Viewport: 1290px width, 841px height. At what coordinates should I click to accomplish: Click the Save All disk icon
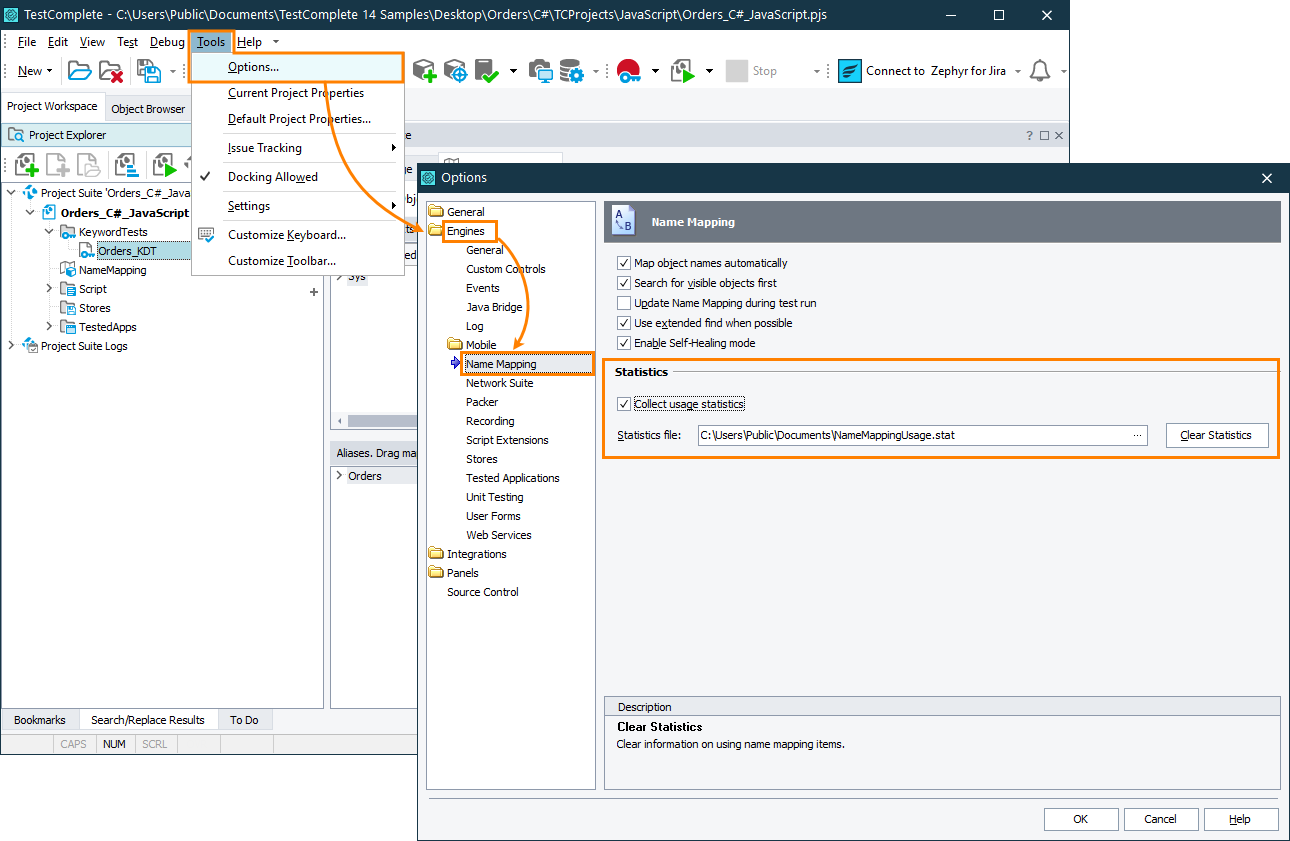coord(148,71)
